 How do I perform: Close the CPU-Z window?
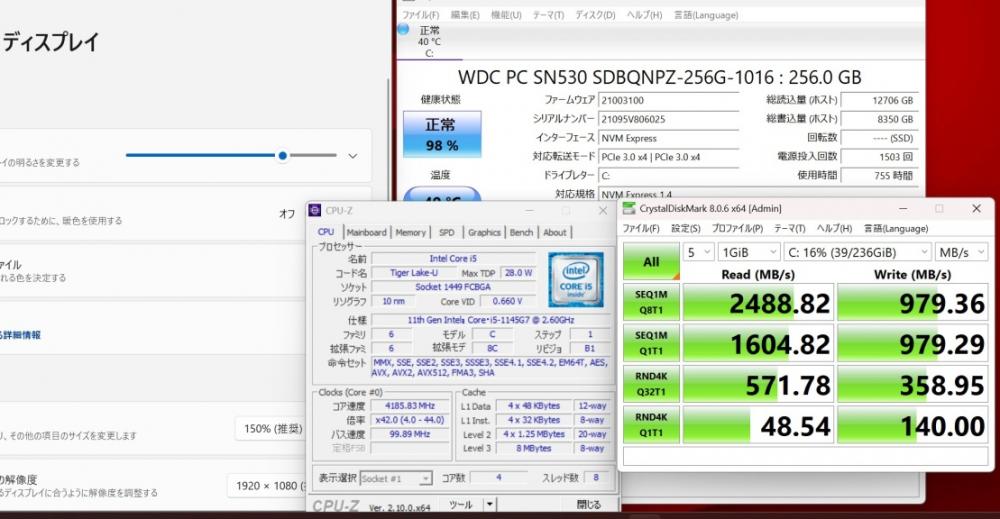(x=603, y=210)
